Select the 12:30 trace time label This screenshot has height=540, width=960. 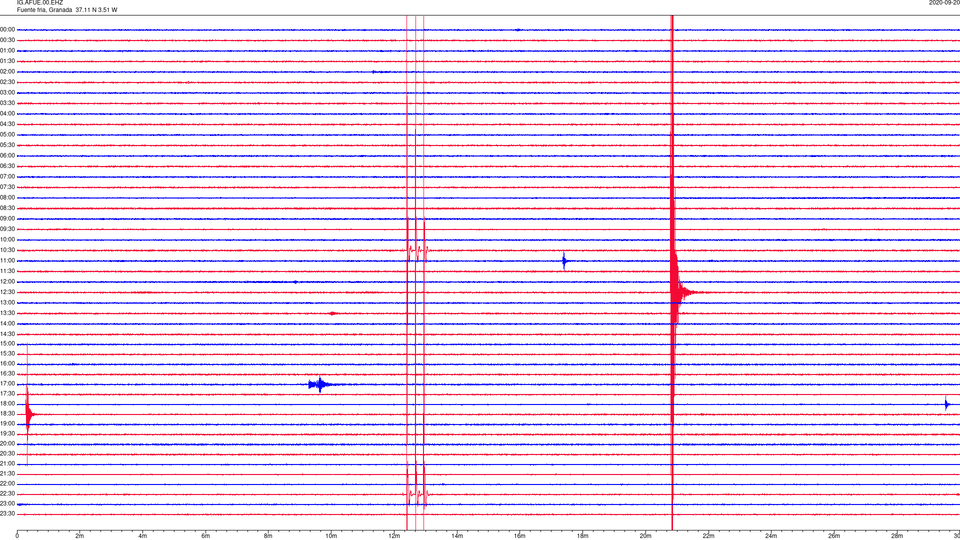click(x=7, y=292)
